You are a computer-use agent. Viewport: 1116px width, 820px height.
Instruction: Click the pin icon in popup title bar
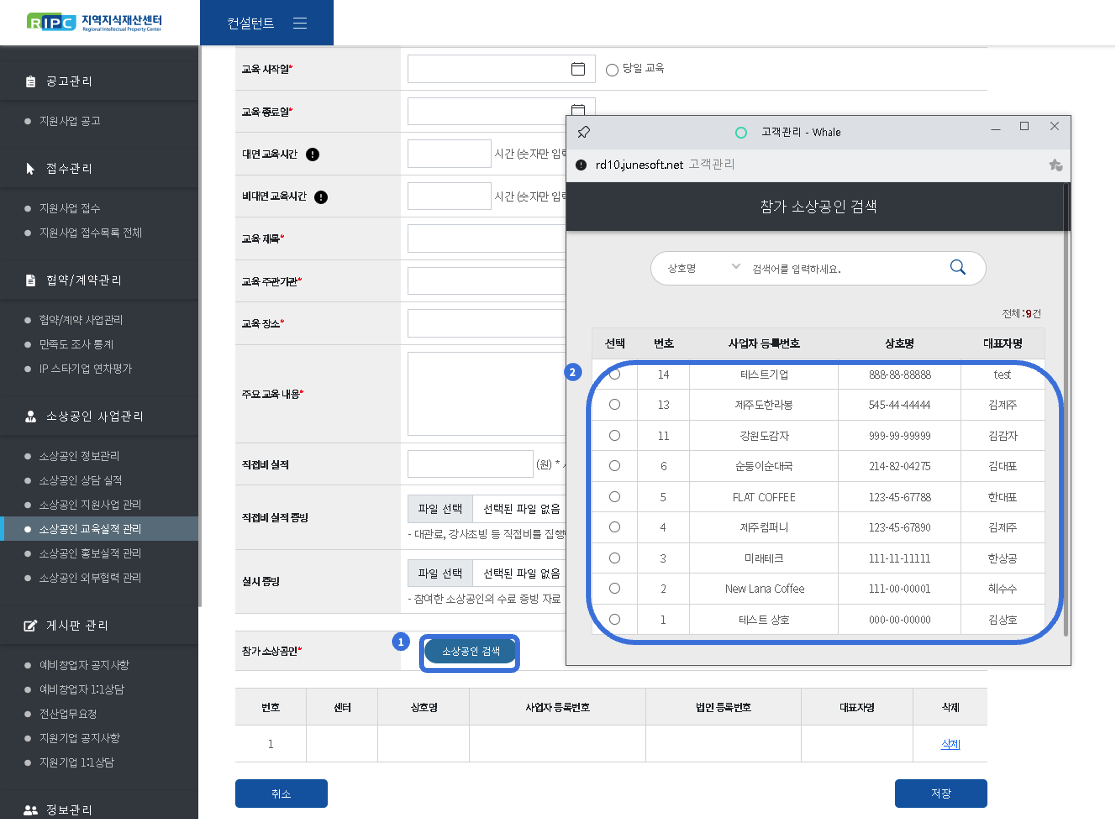point(584,132)
